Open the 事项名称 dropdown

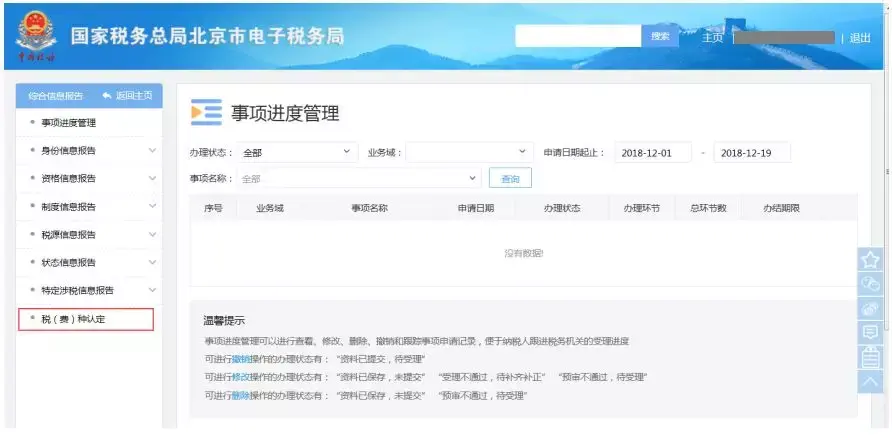click(359, 178)
